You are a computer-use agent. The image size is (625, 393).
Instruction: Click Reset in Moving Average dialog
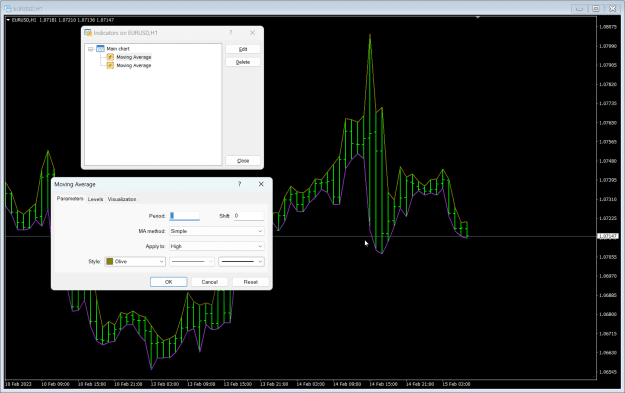pos(251,282)
